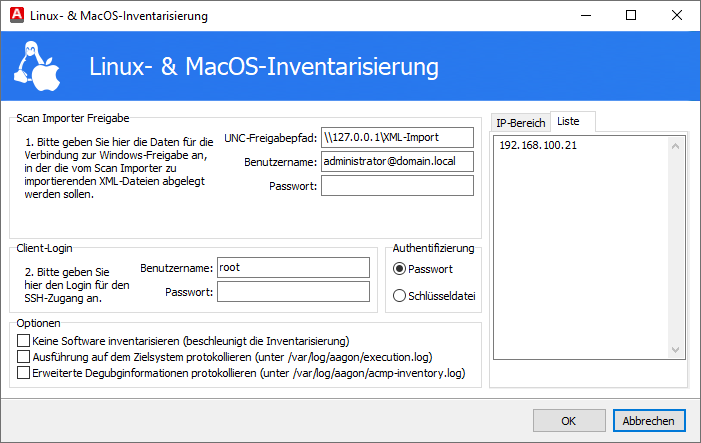
Task: Click the UNC-Freigabepfad input field
Action: [x=397, y=137]
